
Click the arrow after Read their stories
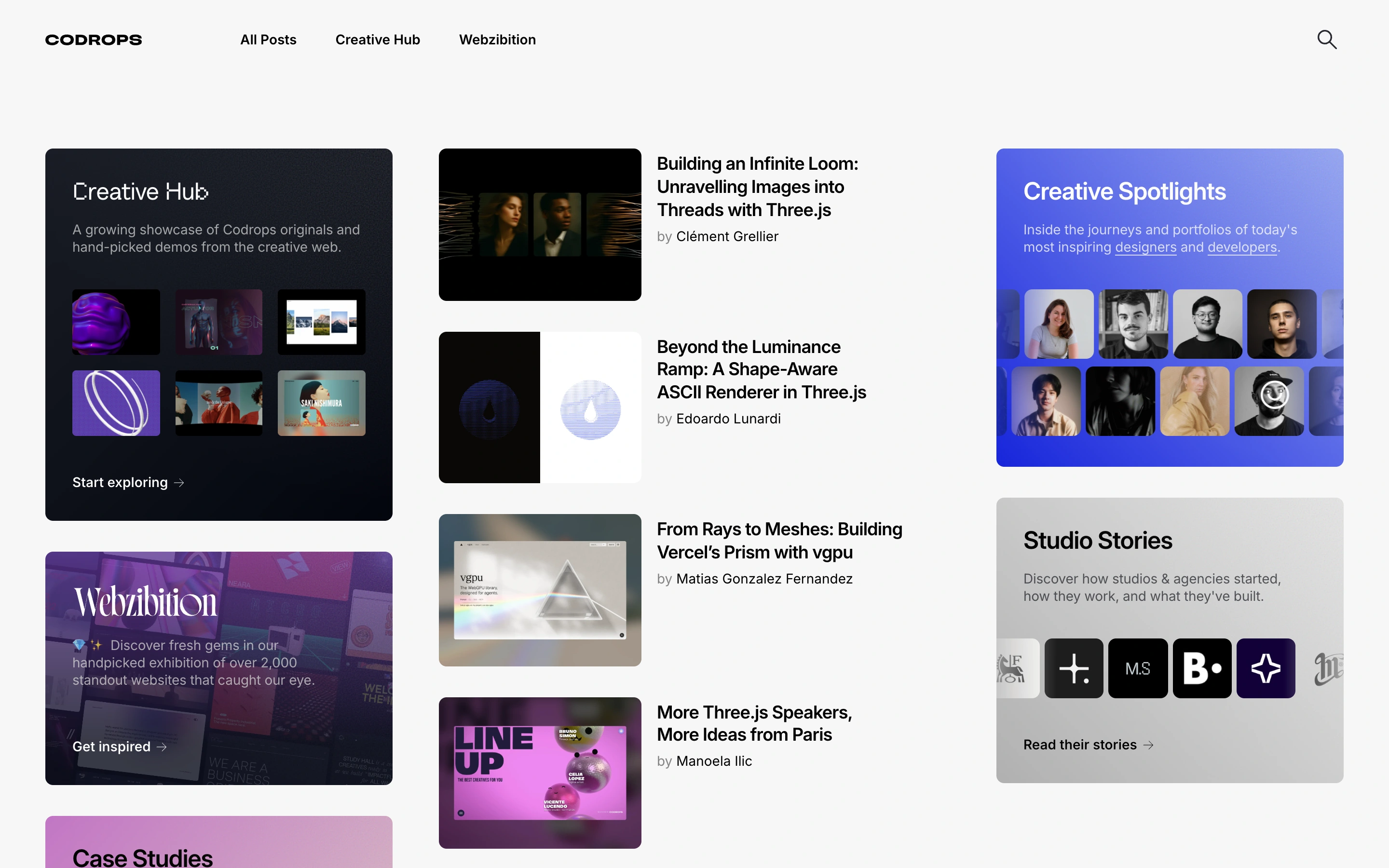click(x=1148, y=745)
